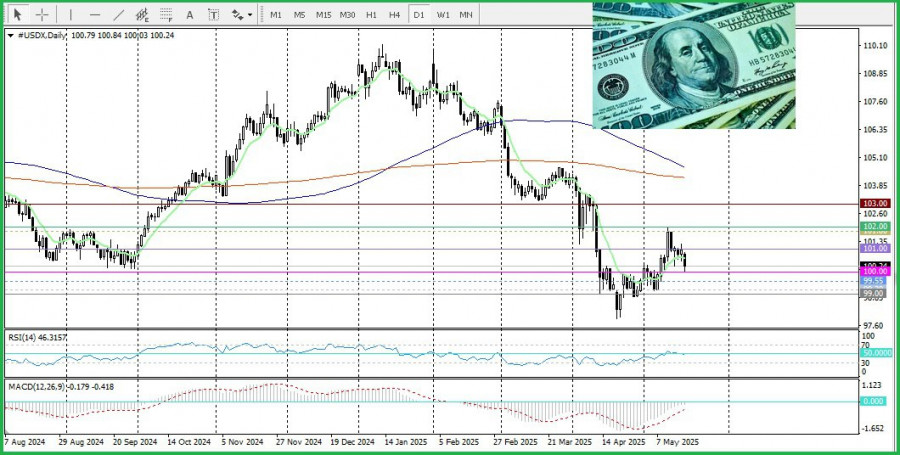Pick the vertical line drawing tool
The image size is (900, 455).
(x=71, y=15)
